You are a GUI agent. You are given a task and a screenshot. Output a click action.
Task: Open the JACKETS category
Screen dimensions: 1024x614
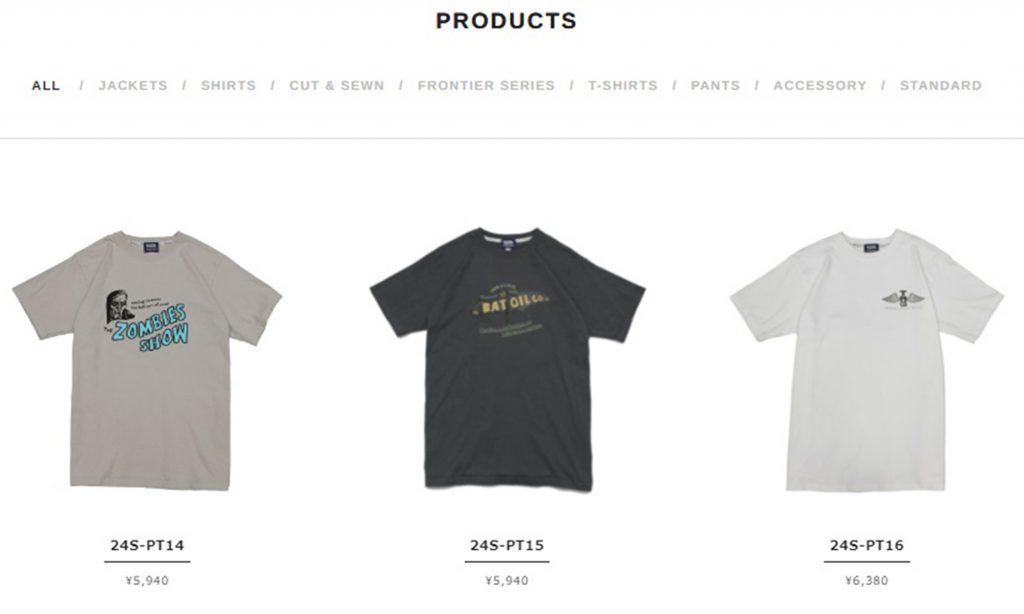coord(133,86)
